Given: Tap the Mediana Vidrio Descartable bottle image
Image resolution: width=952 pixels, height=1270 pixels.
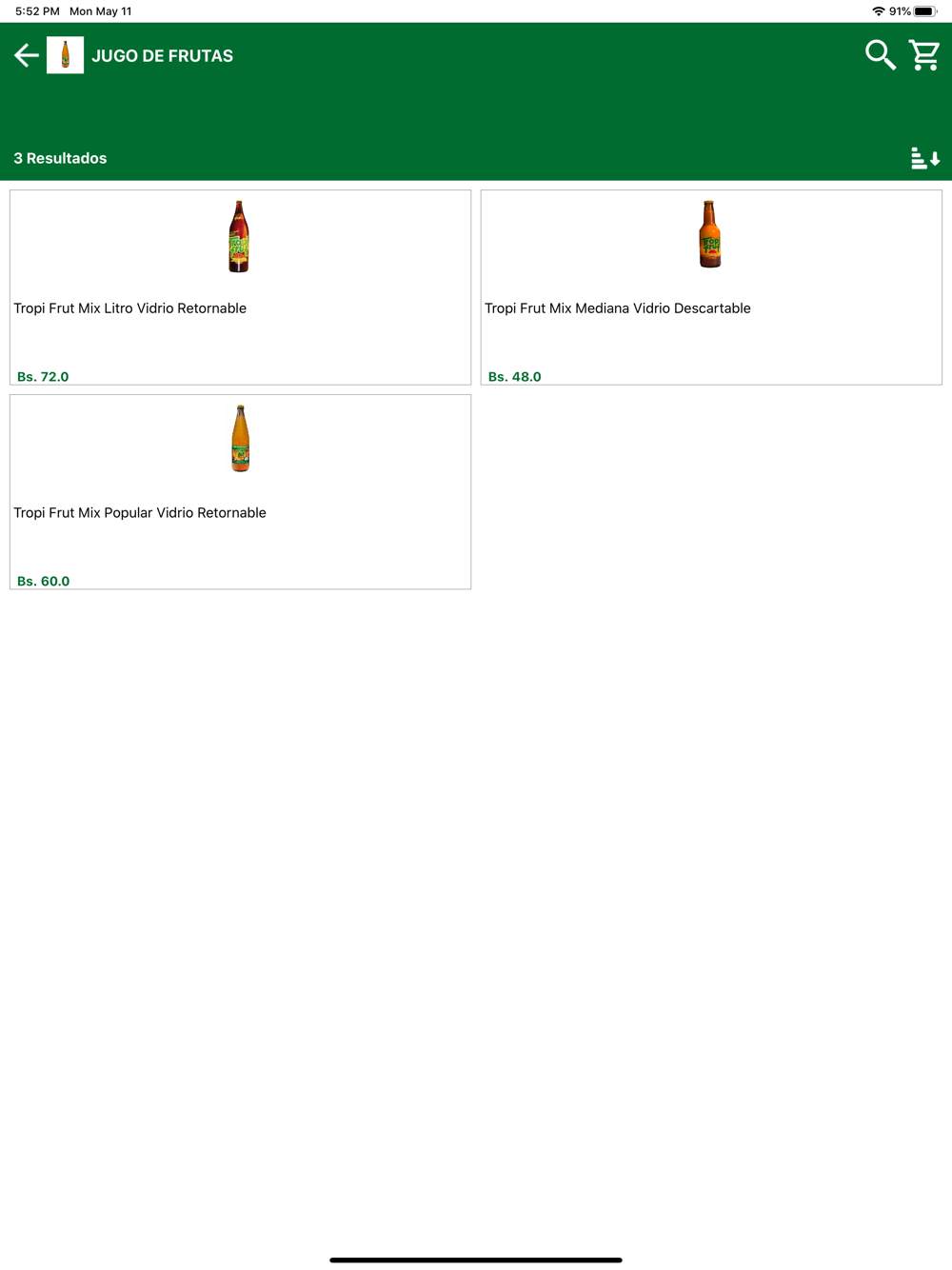Looking at the screenshot, I should pyautogui.click(x=710, y=234).
